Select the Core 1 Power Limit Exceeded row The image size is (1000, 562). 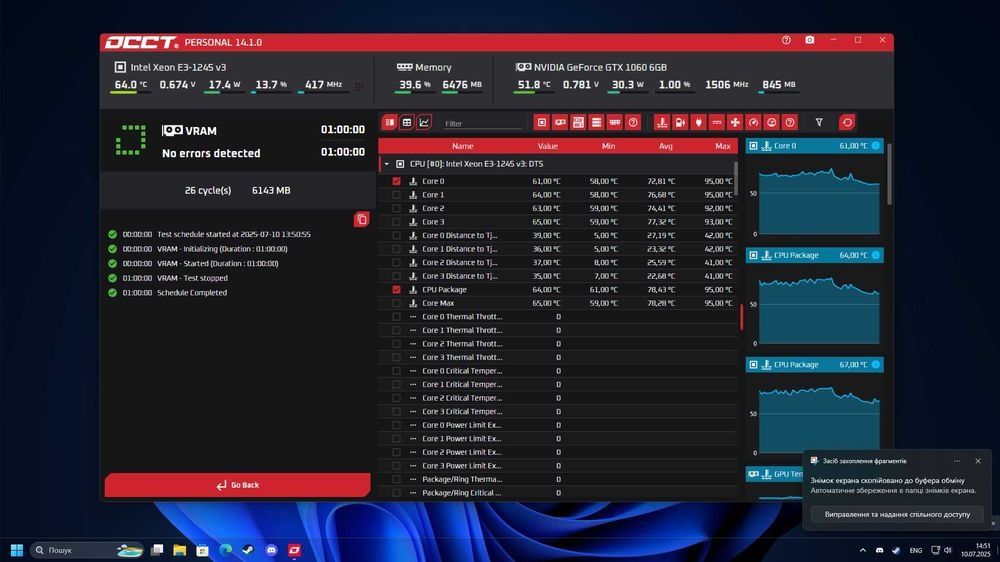click(558, 438)
